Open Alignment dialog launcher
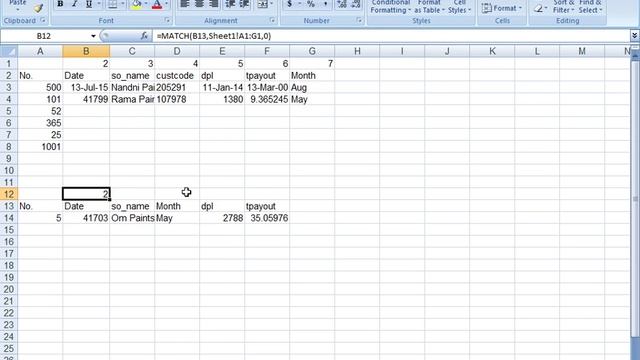Screen dimensions: 640x360 pos(272,20)
